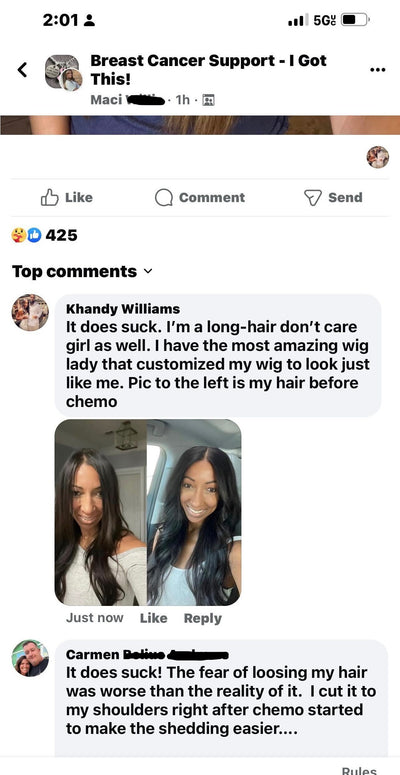Image resolution: width=400 pixels, height=775 pixels.
Task: Like Khandy Williams' comment
Action: click(154, 618)
